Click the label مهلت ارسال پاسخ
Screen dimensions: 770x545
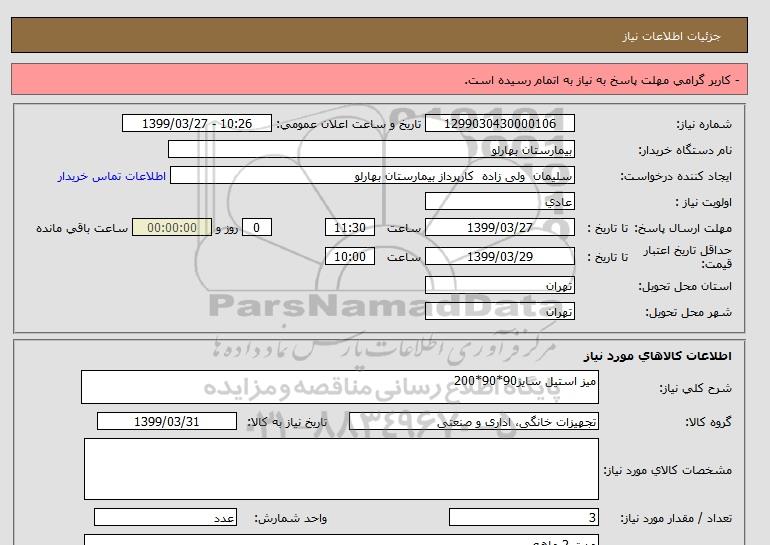click(x=683, y=228)
